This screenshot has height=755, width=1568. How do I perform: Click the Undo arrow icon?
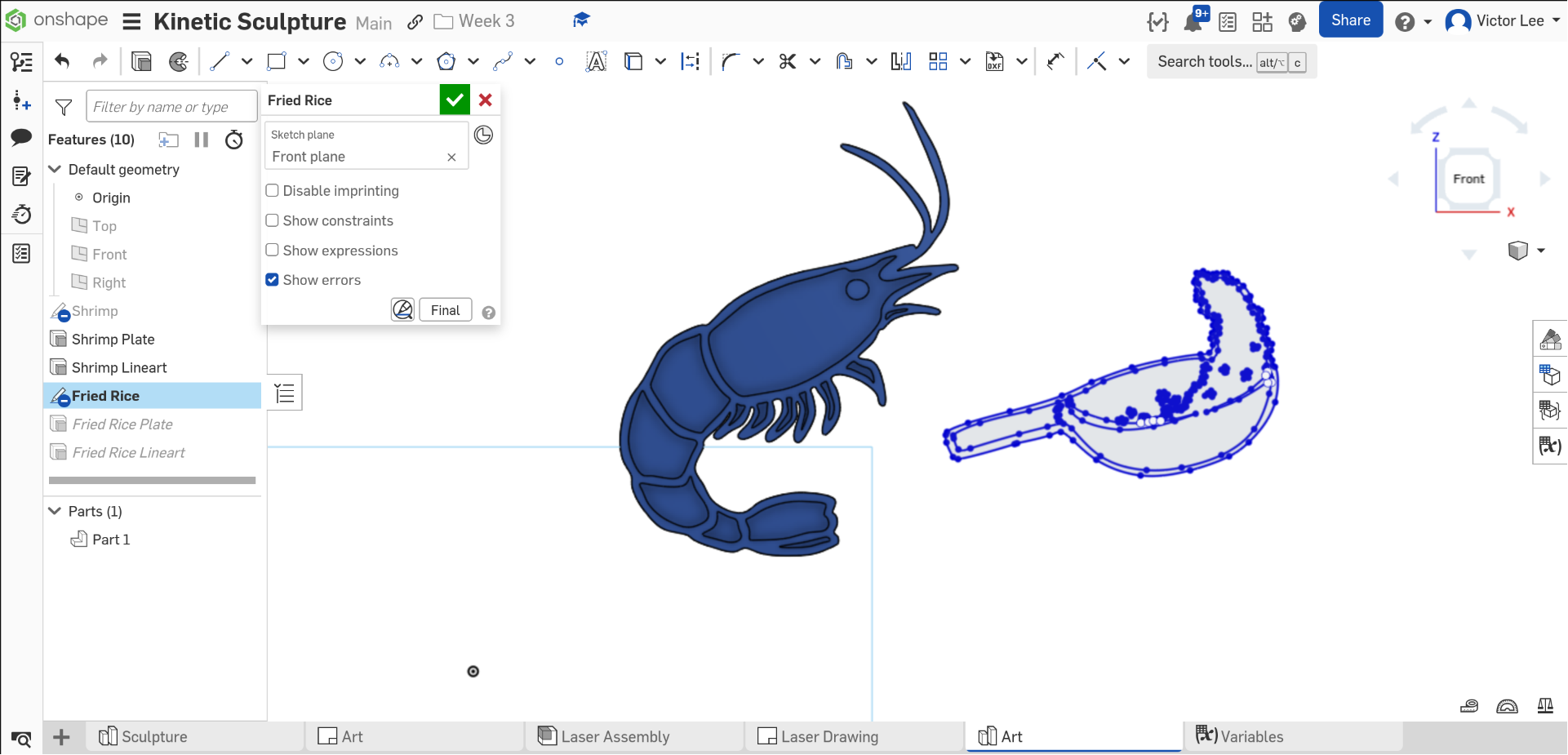click(62, 62)
